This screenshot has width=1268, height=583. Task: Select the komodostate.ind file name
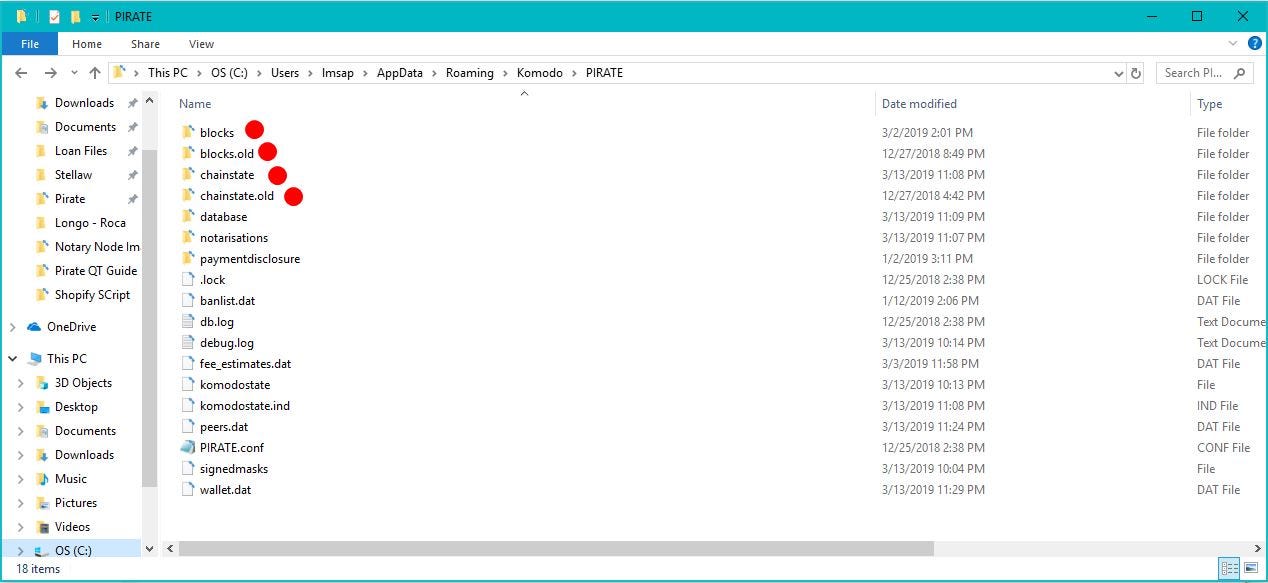click(x=245, y=406)
